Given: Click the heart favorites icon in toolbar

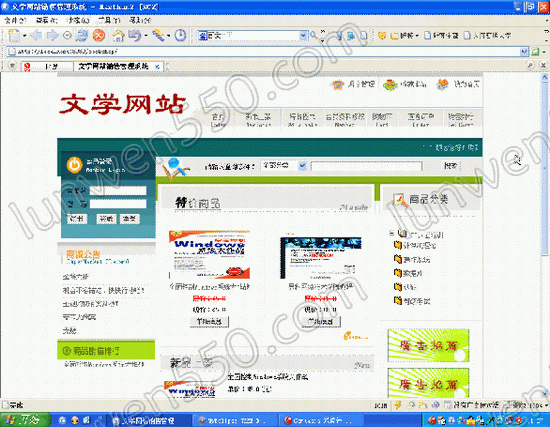Looking at the screenshot, I should pyautogui.click(x=382, y=35).
